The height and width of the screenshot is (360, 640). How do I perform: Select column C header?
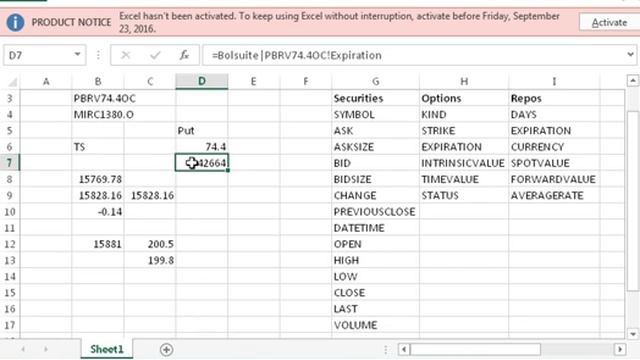150,82
